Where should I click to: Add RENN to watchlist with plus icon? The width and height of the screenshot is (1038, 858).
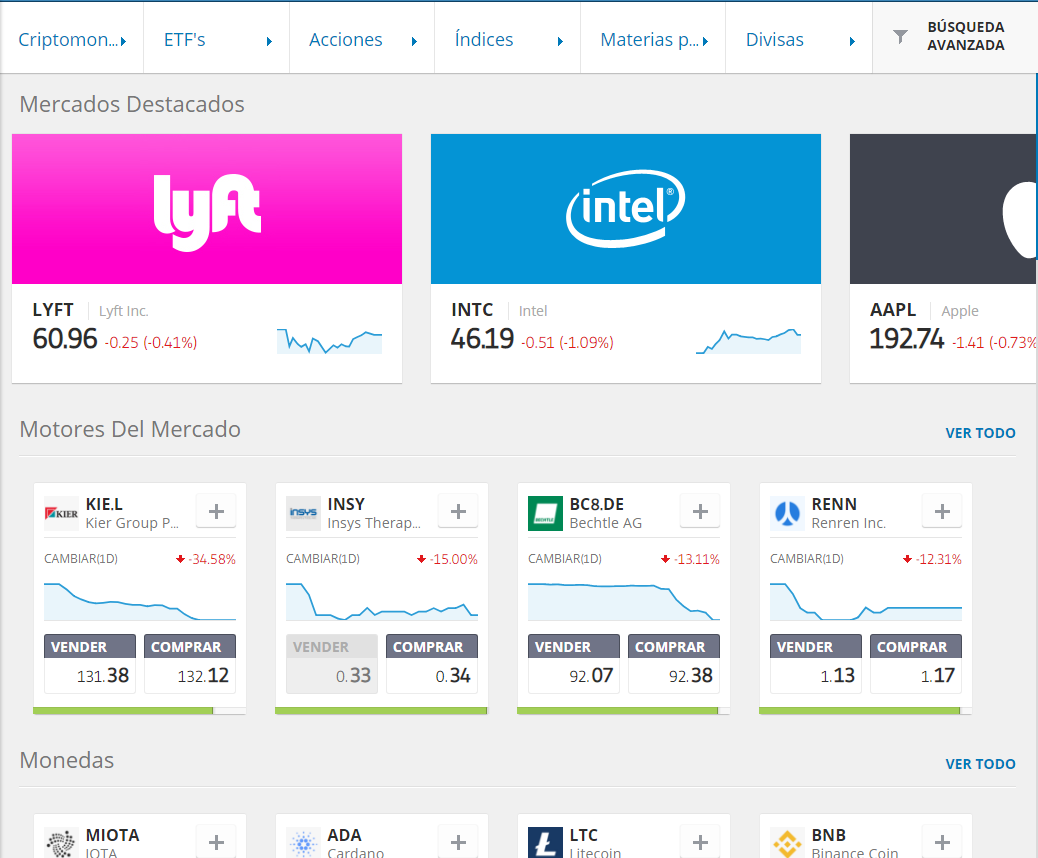943,511
